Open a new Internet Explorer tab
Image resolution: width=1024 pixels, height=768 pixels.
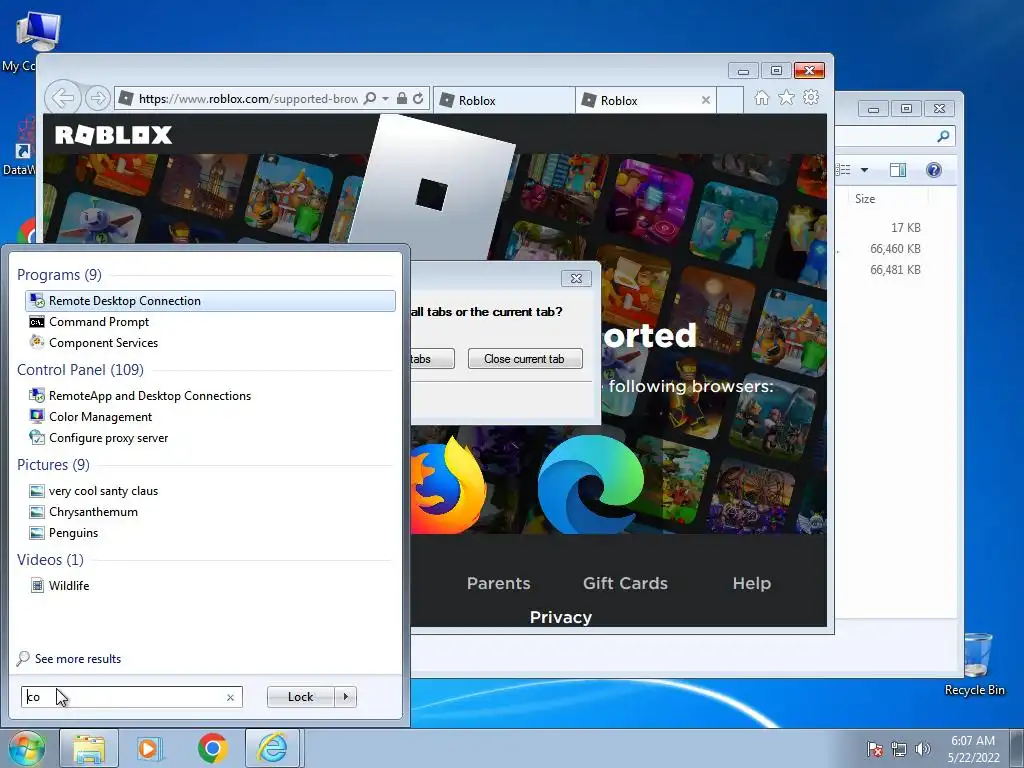coord(730,101)
